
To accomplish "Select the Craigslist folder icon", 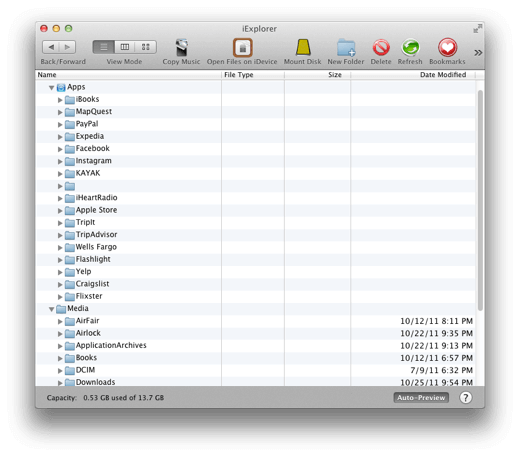I will tap(70, 284).
